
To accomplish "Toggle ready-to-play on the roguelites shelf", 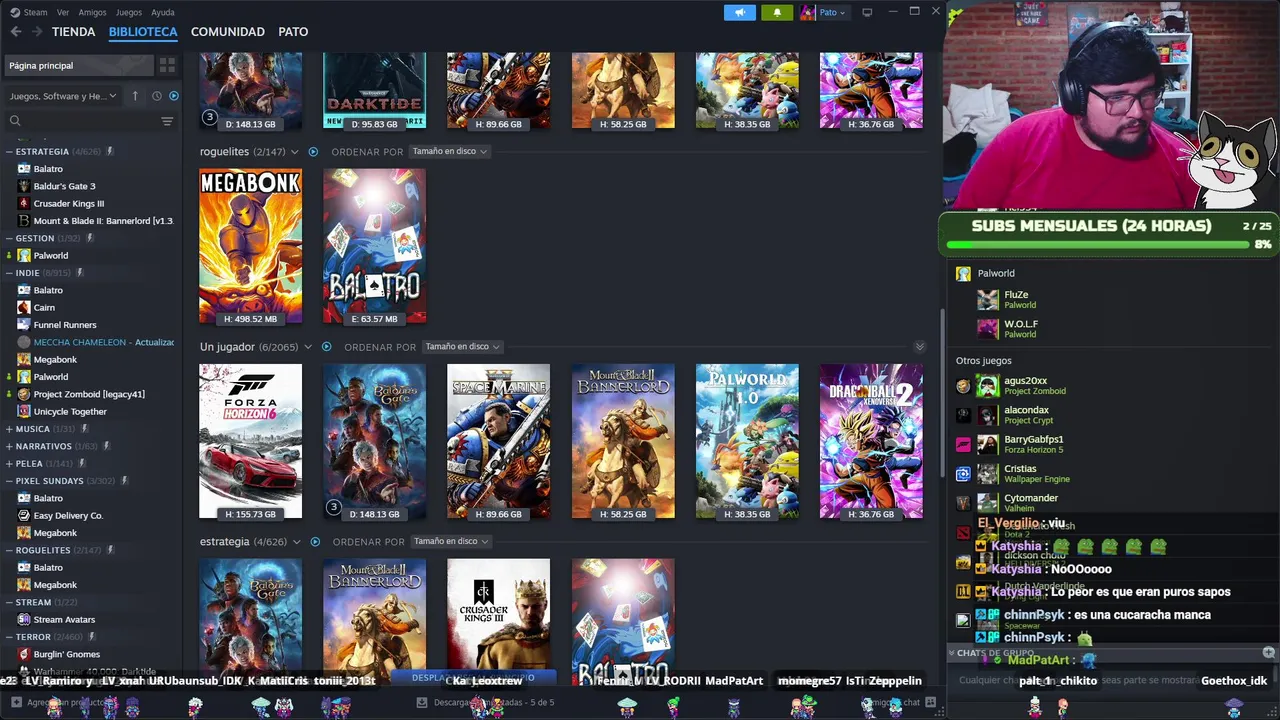I will (313, 152).
